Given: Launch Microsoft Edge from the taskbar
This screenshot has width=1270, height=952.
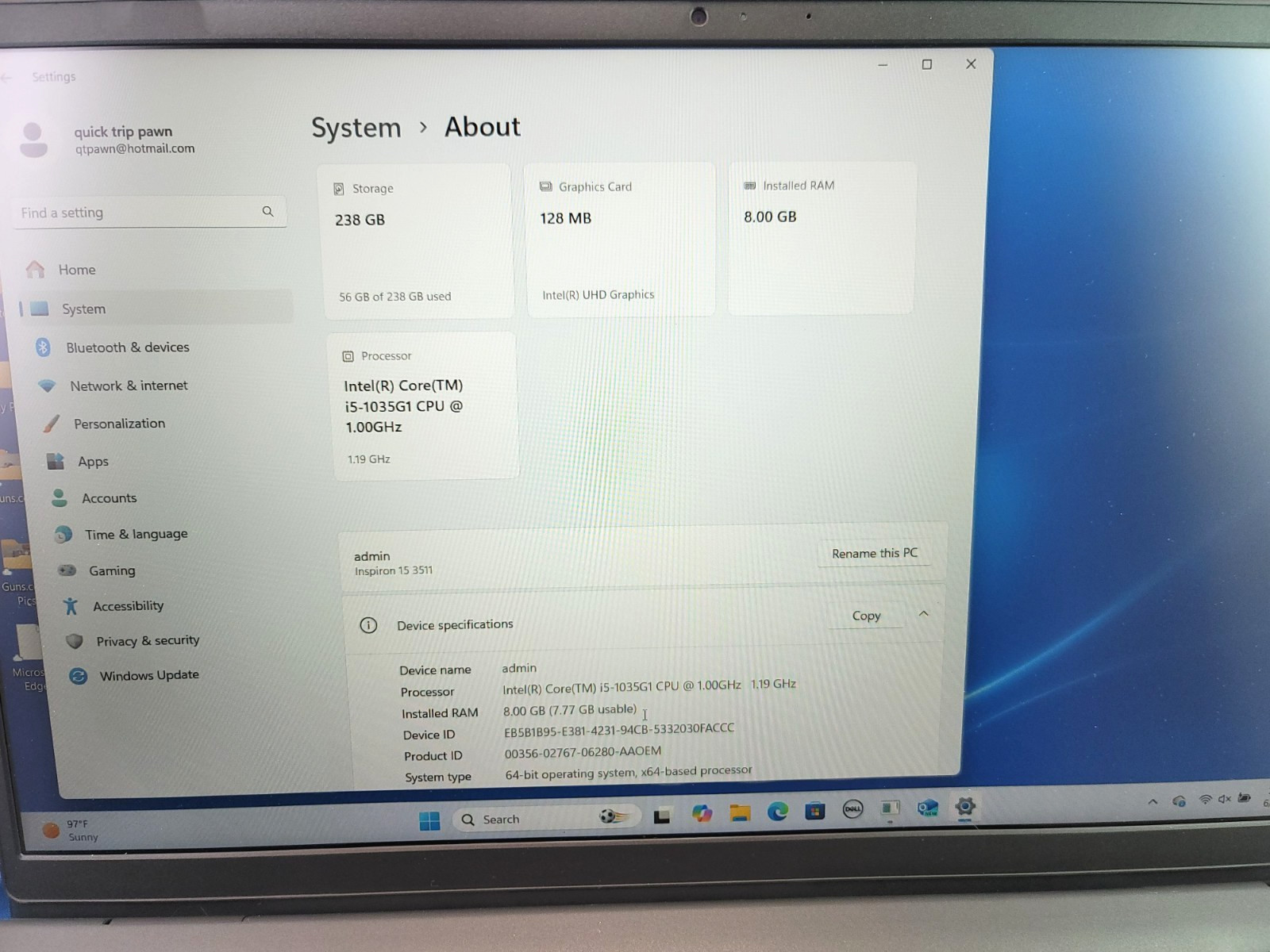Looking at the screenshot, I should click(x=778, y=812).
